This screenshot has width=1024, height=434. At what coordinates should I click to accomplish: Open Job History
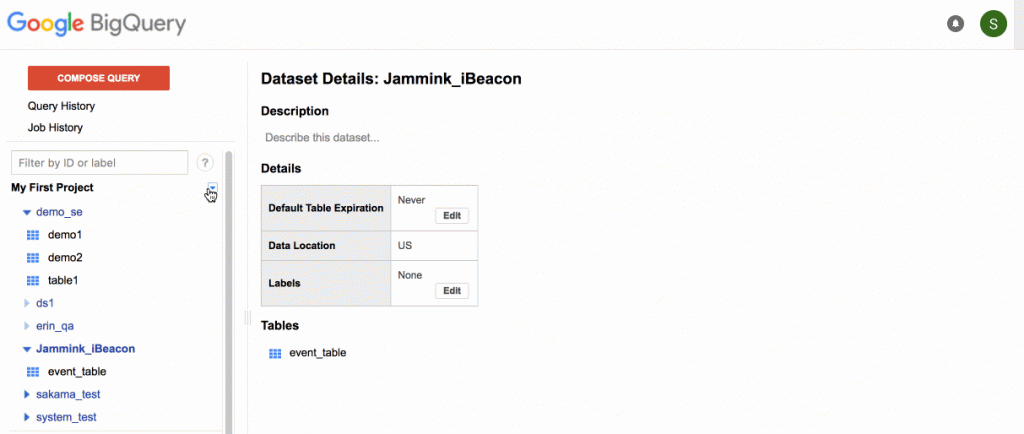coord(55,127)
